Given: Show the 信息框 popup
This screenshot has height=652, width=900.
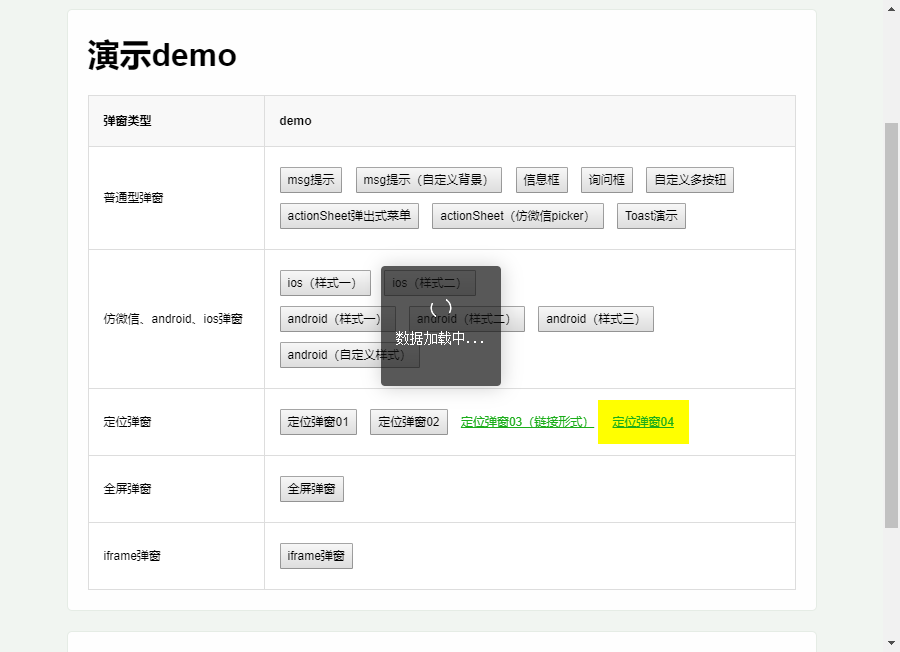Looking at the screenshot, I should 542,180.
